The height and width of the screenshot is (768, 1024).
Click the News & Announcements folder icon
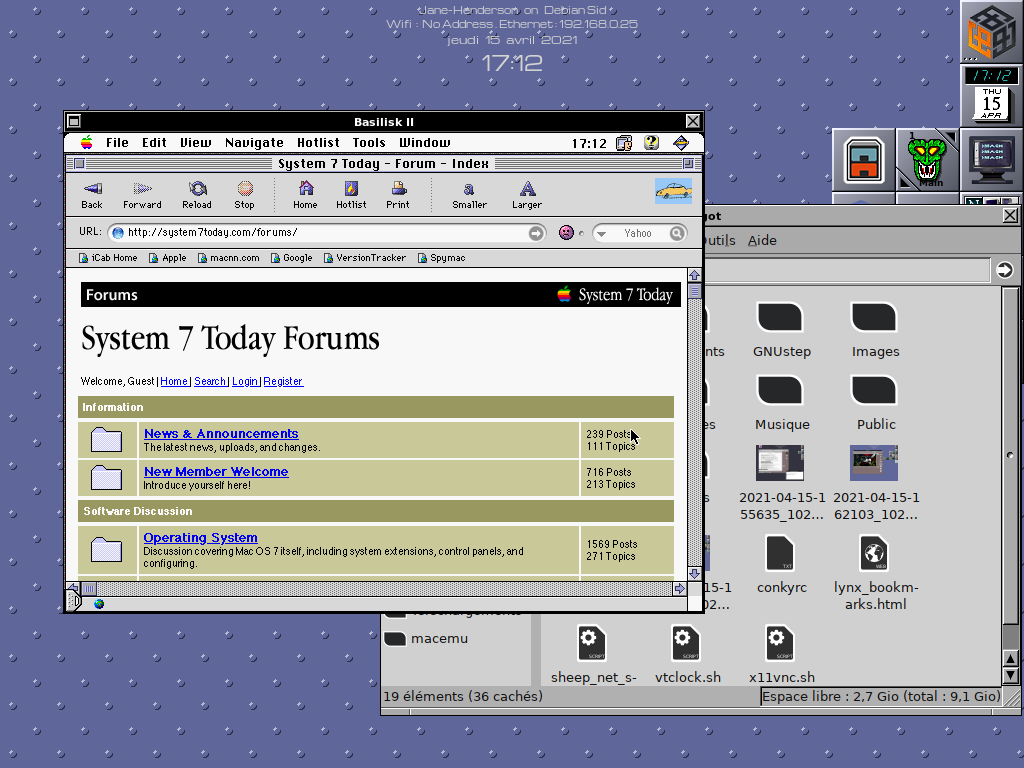106,440
